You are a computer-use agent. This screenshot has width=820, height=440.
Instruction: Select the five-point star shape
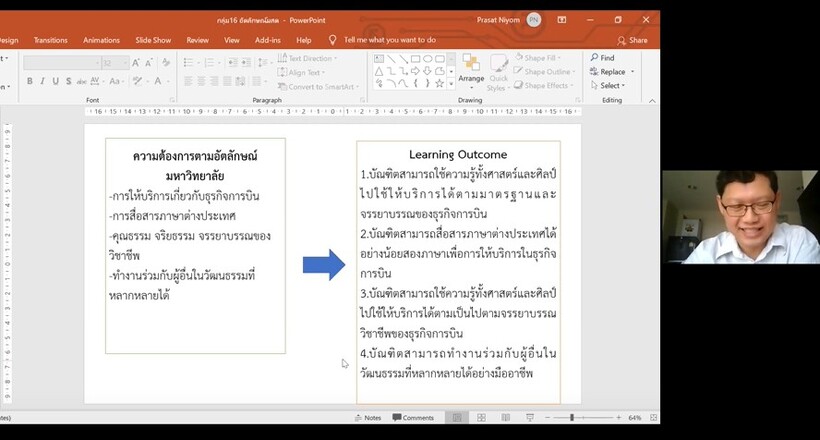[440, 83]
